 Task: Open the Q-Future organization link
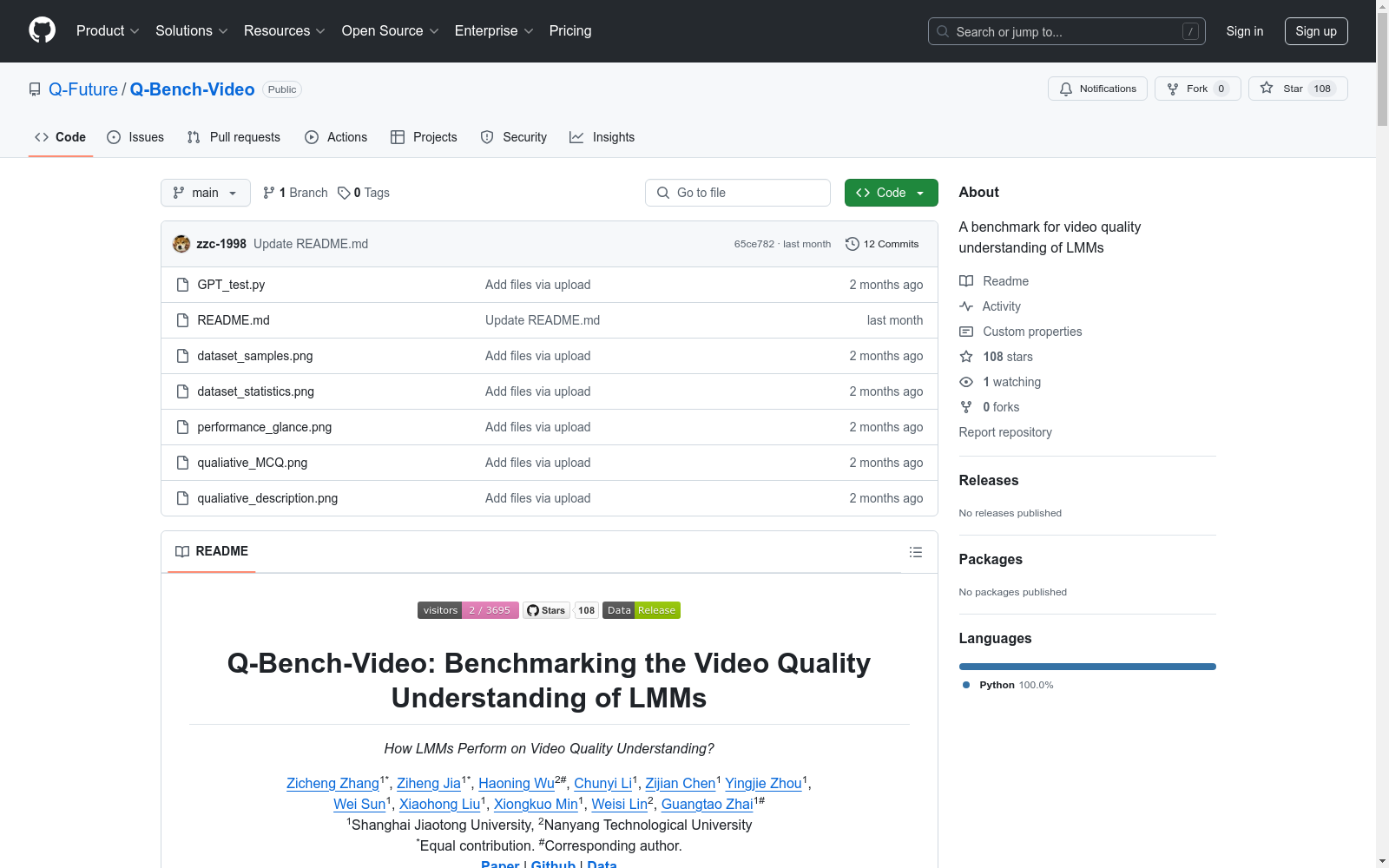pos(83,89)
